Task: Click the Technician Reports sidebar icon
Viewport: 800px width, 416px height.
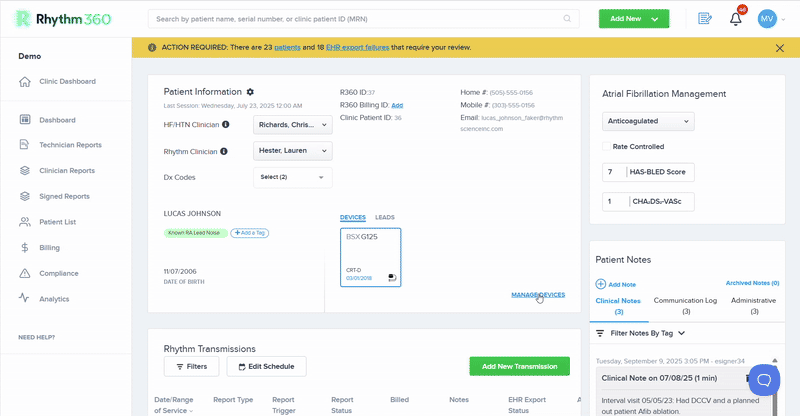Action: point(24,144)
